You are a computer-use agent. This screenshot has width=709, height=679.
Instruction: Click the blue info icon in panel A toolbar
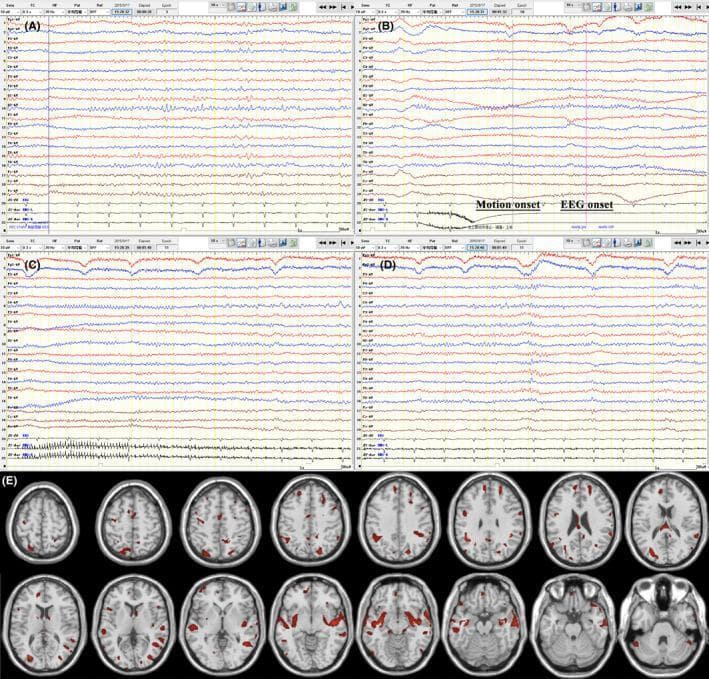click(x=261, y=7)
